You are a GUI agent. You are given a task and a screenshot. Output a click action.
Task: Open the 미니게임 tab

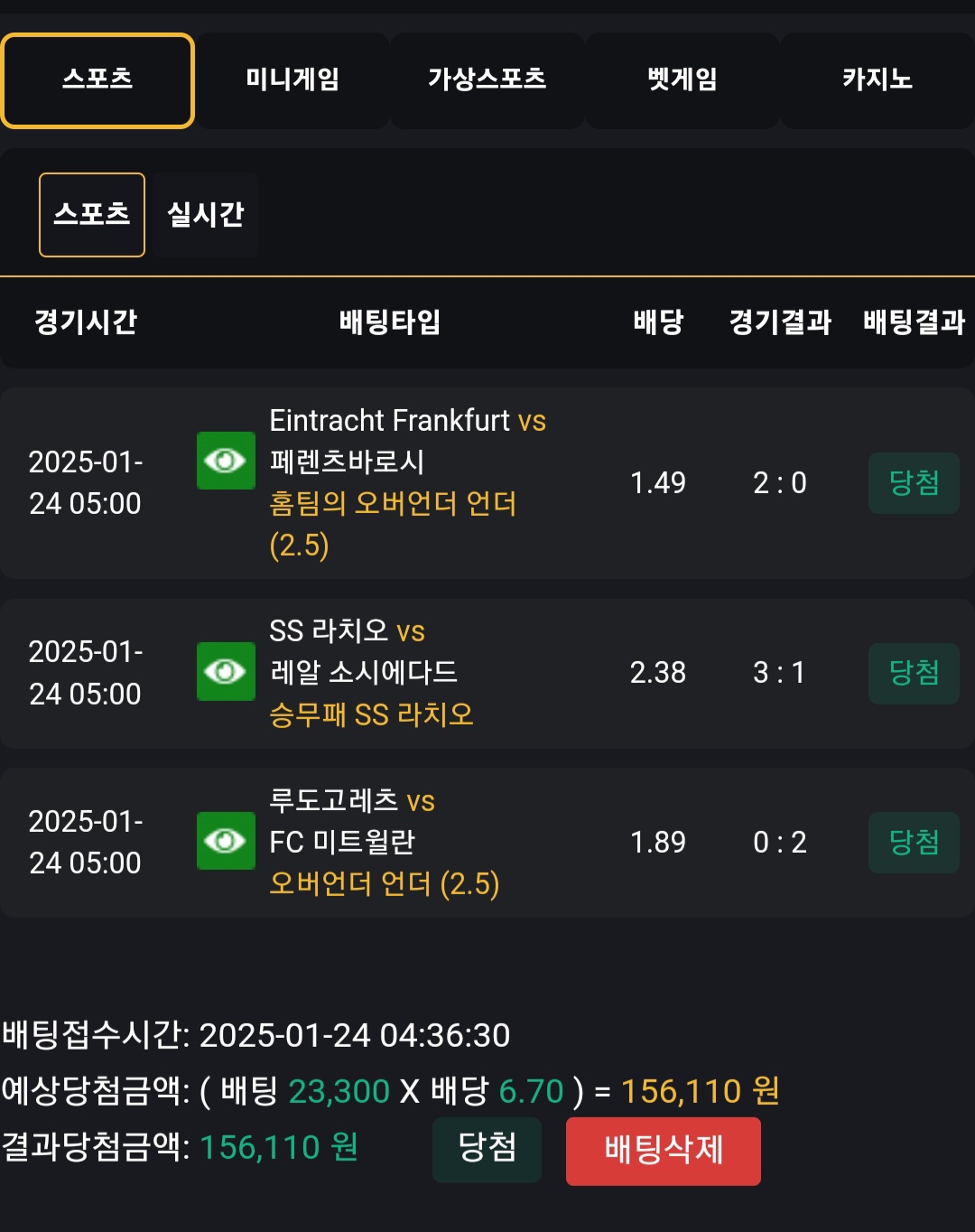tap(292, 80)
